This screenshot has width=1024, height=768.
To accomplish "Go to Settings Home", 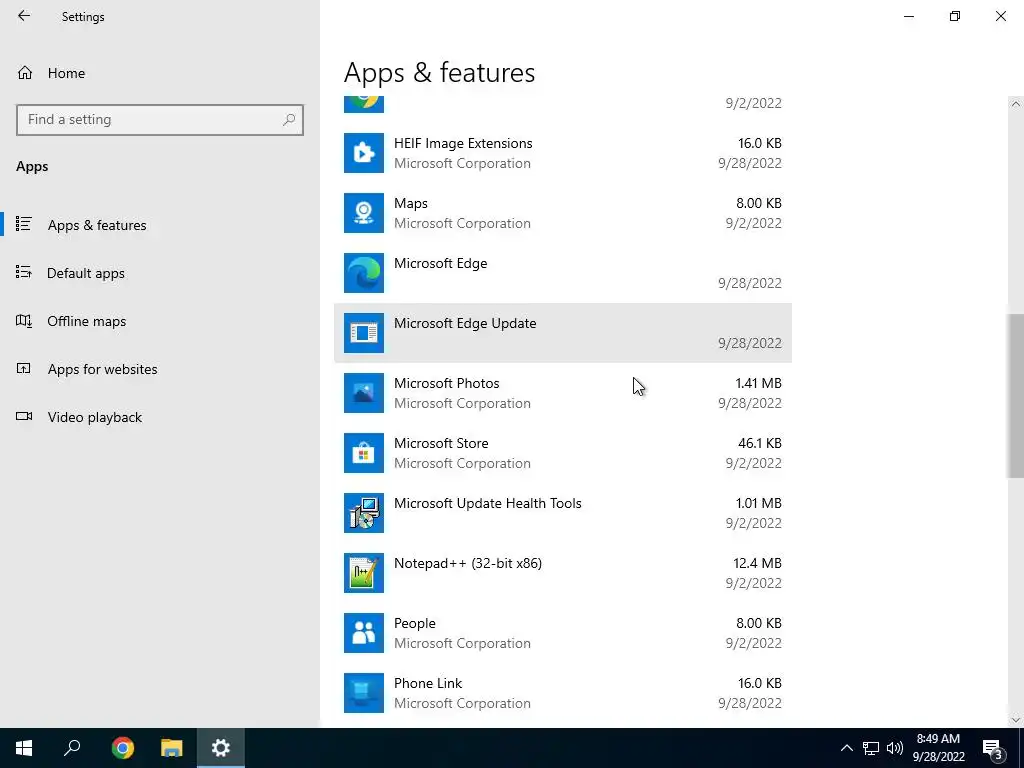I will [160, 73].
